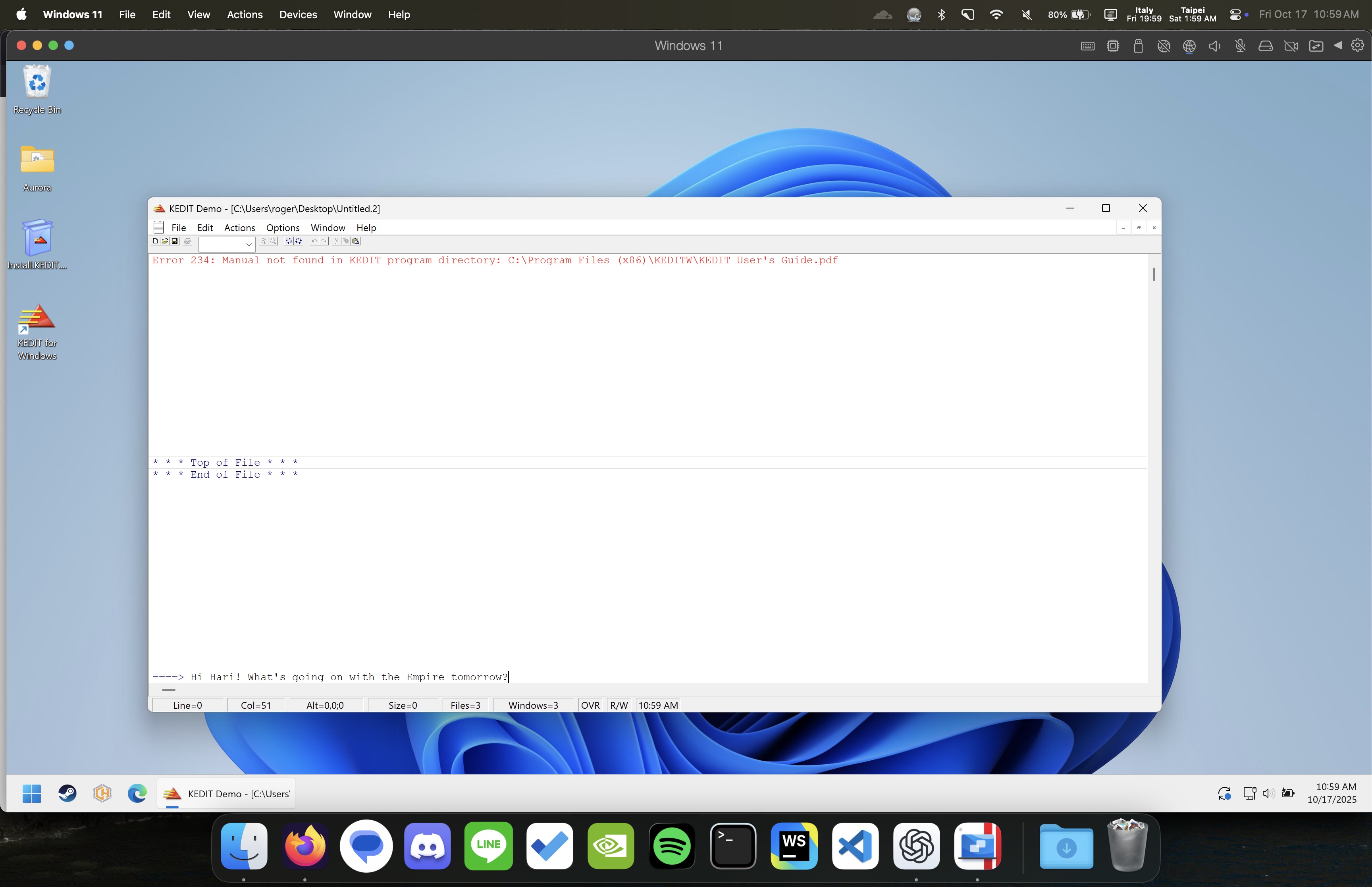This screenshot has width=1372, height=887.
Task: Click the Paste clipboard toolbar icon
Action: click(x=356, y=241)
